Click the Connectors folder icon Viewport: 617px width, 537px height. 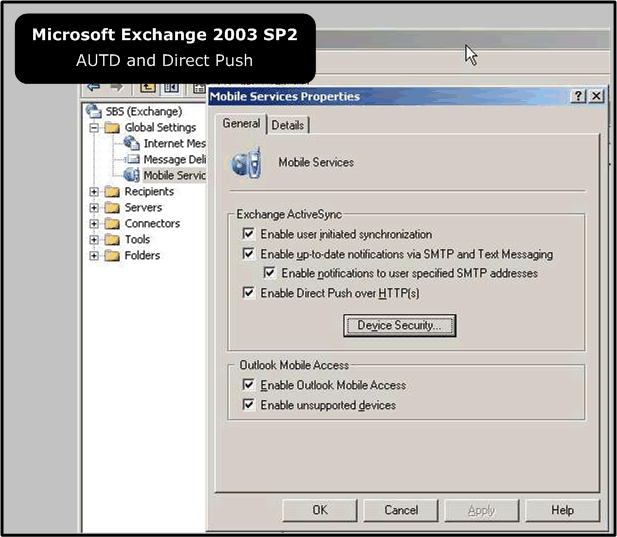[x=113, y=223]
